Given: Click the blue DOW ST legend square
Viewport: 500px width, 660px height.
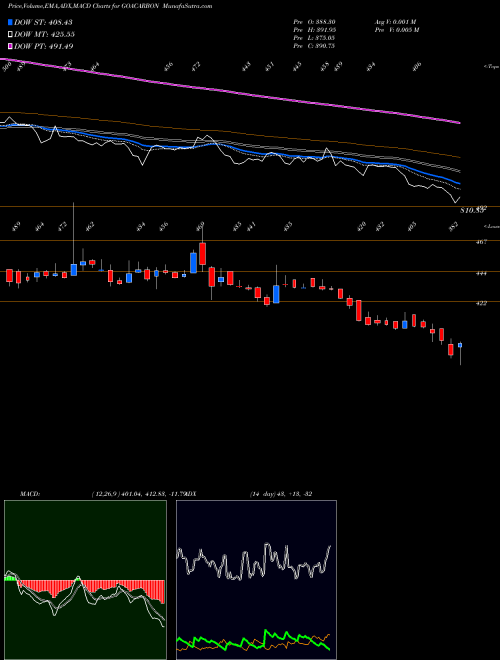Looking at the screenshot, I should point(10,22).
